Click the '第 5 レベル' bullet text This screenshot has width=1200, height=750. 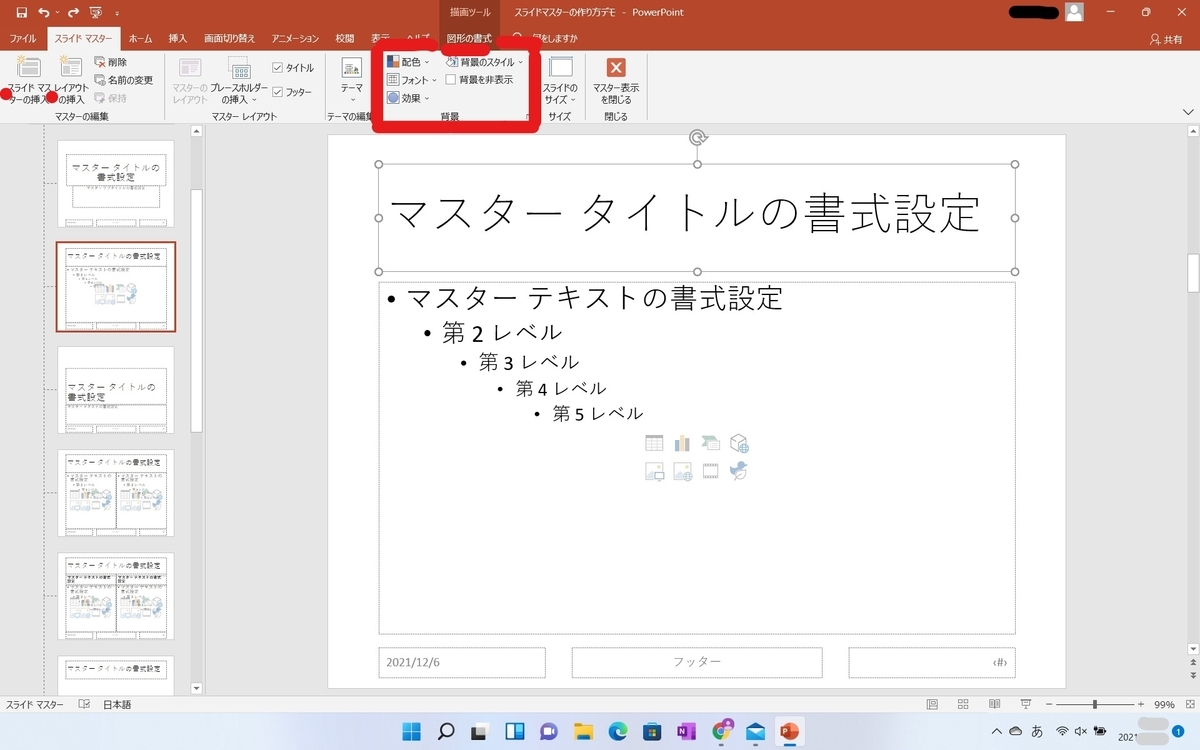tap(598, 413)
